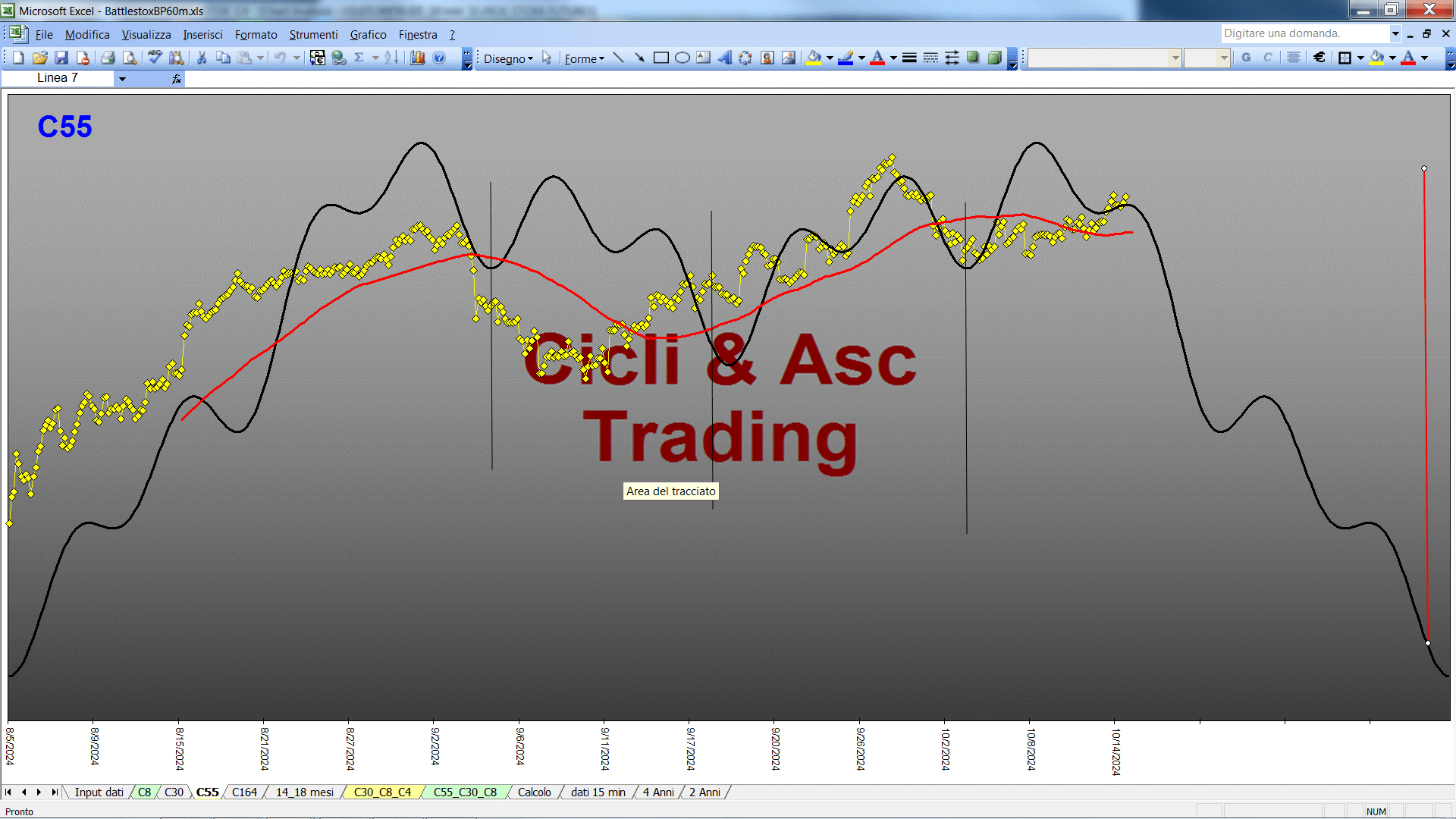
Task: Toggle italic (C) formatting
Action: 1267,58
